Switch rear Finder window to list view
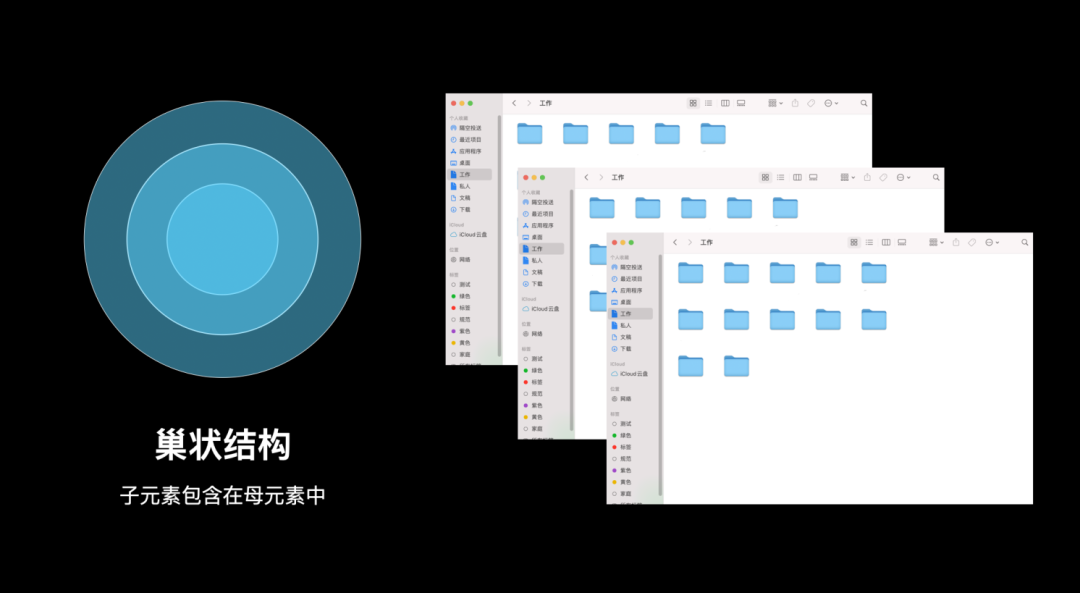Viewport: 1080px width, 593px height. [708, 103]
